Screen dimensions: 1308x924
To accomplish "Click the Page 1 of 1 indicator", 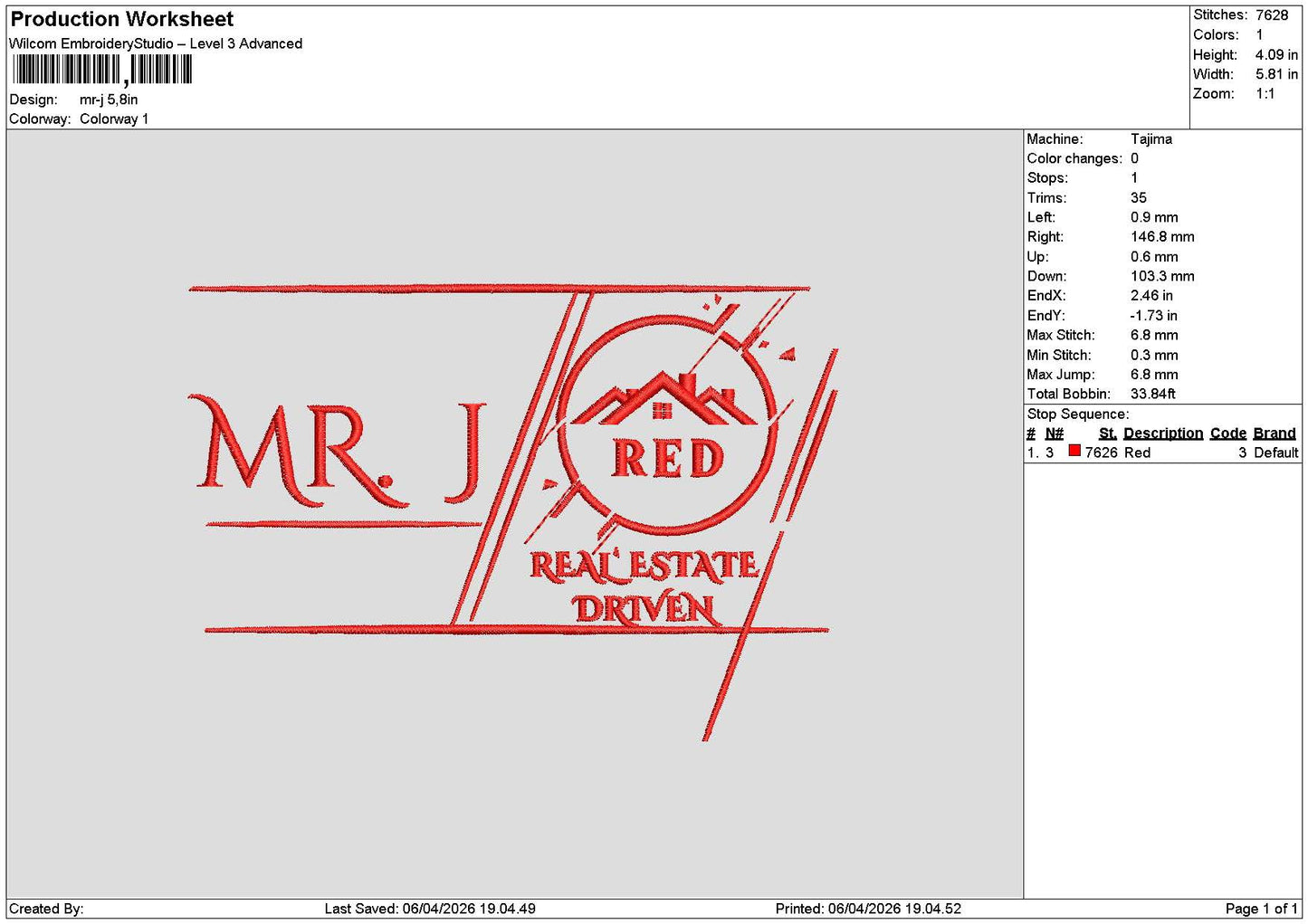I will pyautogui.click(x=1262, y=909).
